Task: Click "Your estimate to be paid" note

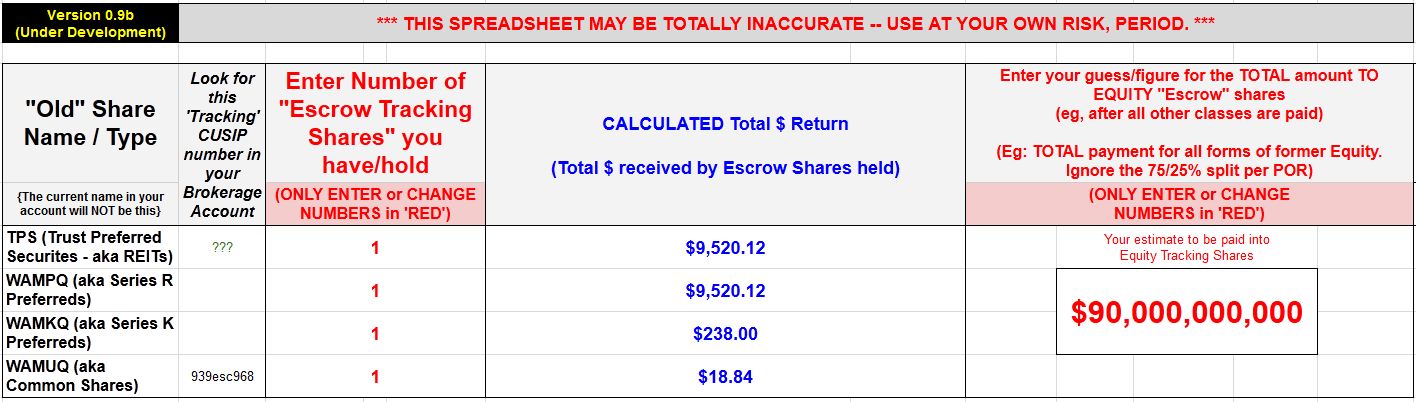Action: [x=1186, y=247]
